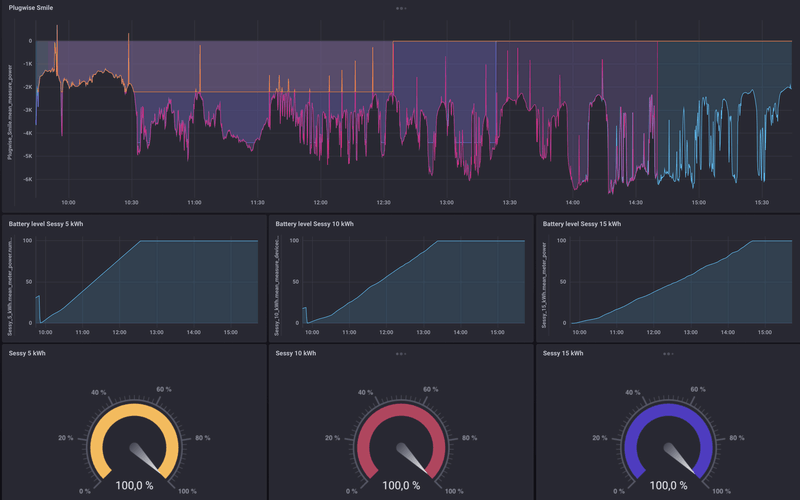Viewport: 800px width, 500px height.
Task: Click the 20 % tick on Sessy 10 kWh gauge
Action: click(333, 438)
